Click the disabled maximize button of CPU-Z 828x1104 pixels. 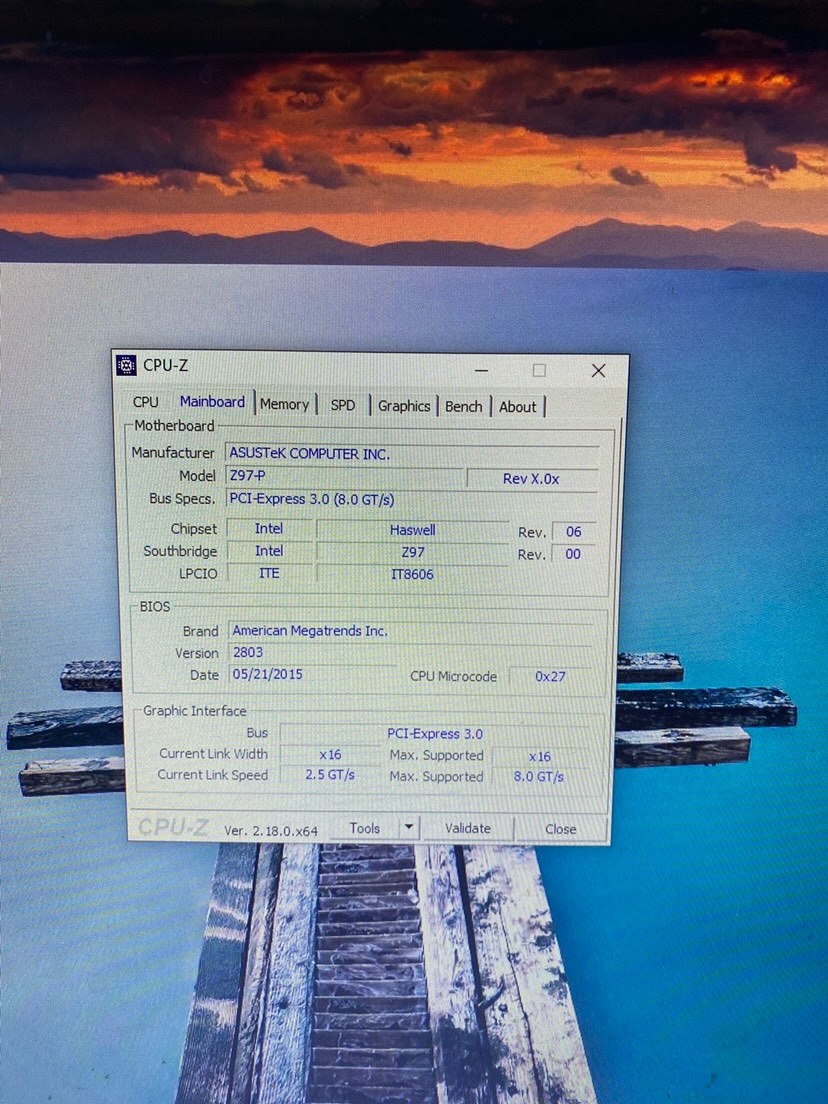click(x=539, y=370)
